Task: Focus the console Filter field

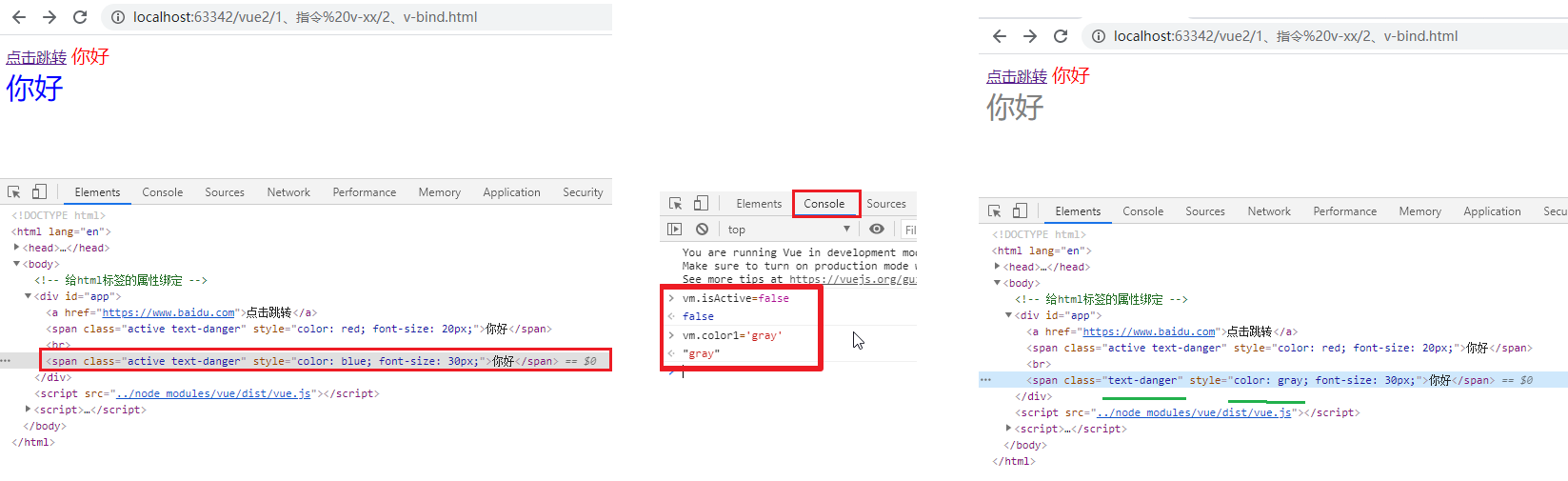Action: click(x=910, y=230)
